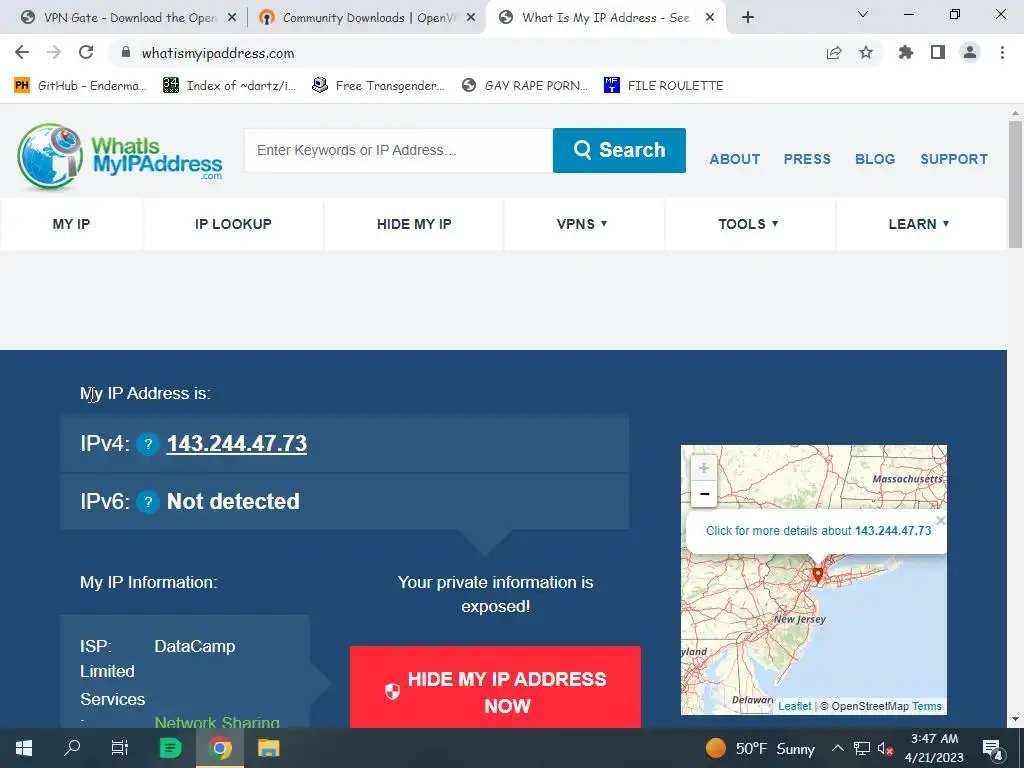Click the 143.244.47.73 IPv4 address link
1024x768 pixels.
[x=236, y=444]
